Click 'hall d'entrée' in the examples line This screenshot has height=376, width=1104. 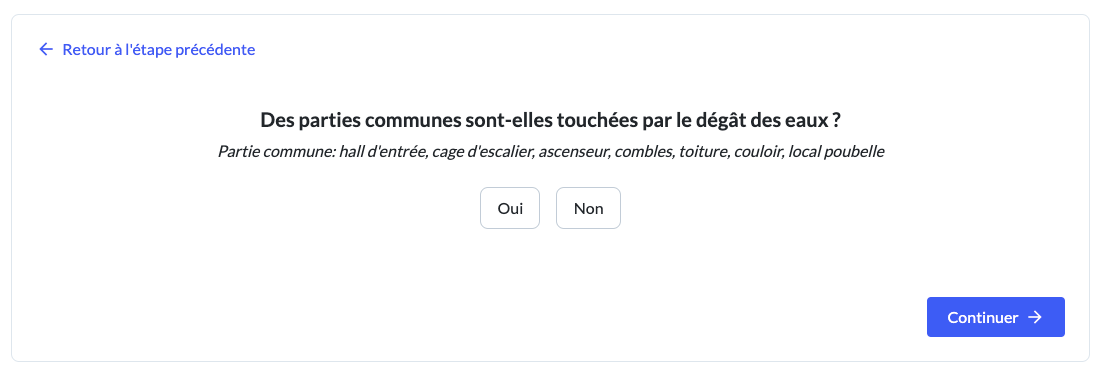click(384, 152)
